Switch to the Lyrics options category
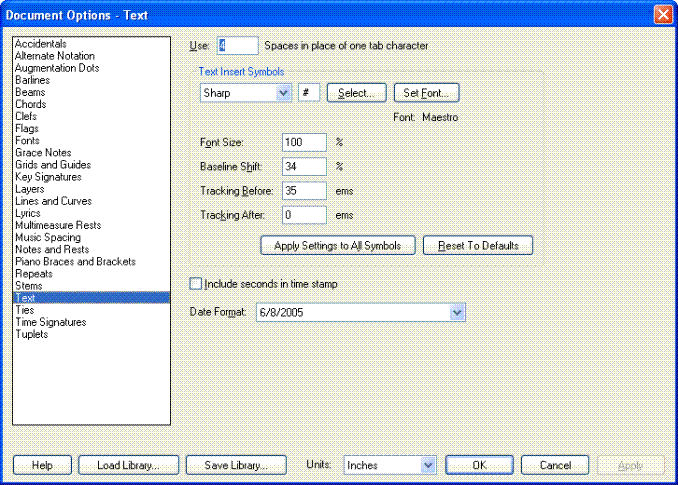 [30, 213]
